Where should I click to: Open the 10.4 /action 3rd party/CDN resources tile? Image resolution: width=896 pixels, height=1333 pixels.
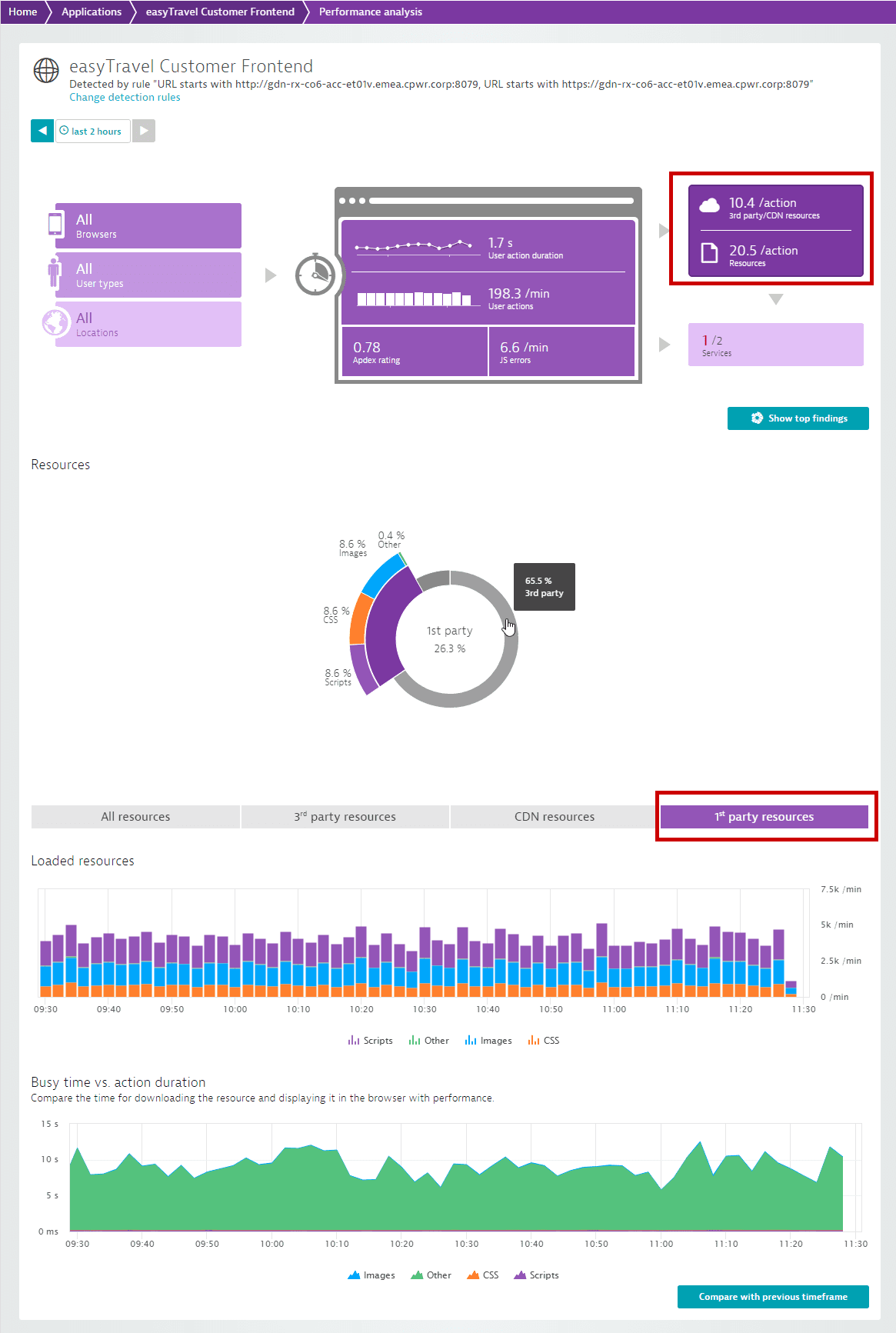(776, 208)
